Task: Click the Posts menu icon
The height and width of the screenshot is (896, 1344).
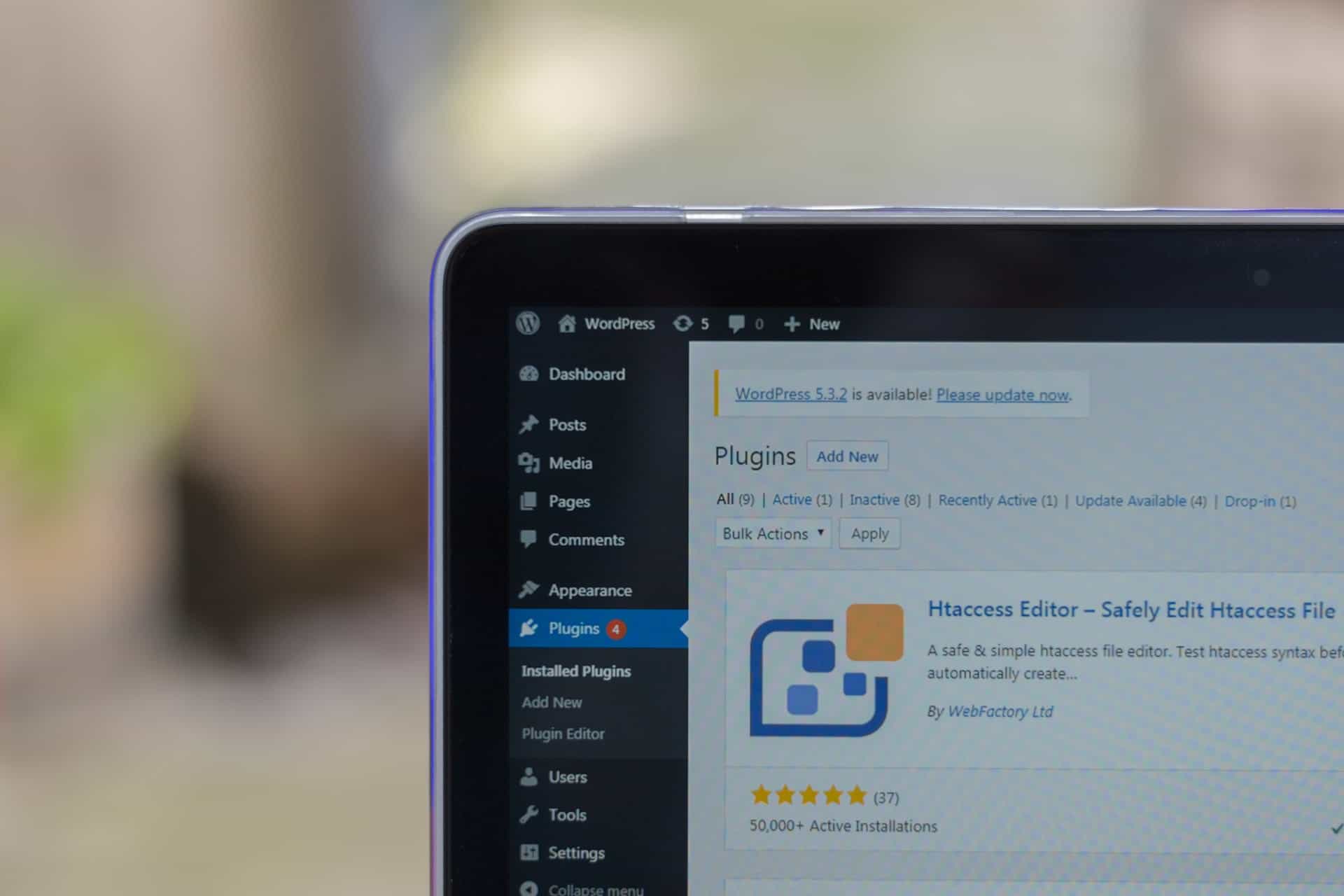Action: coord(529,425)
